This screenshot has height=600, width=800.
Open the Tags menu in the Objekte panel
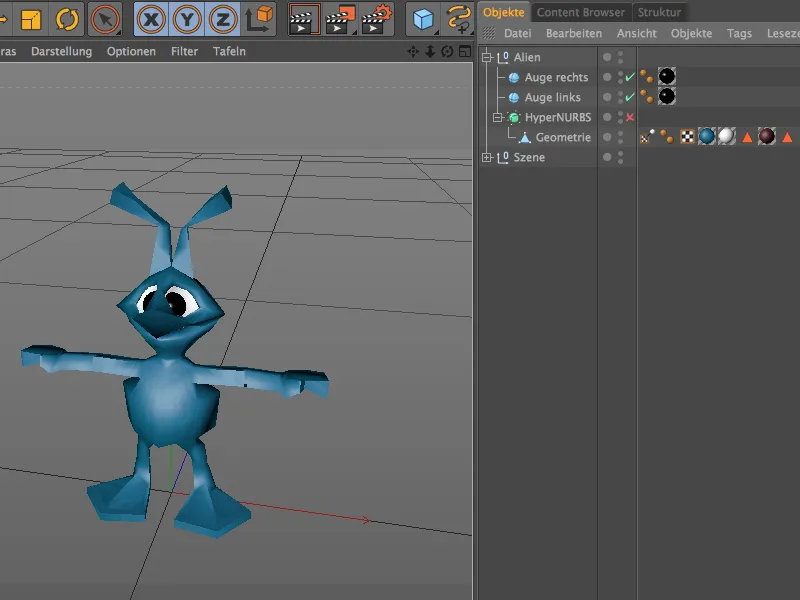[x=739, y=33]
